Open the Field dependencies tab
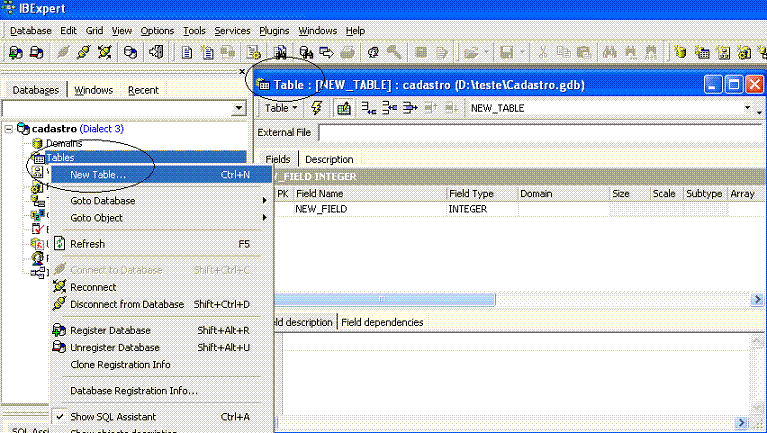 382,322
